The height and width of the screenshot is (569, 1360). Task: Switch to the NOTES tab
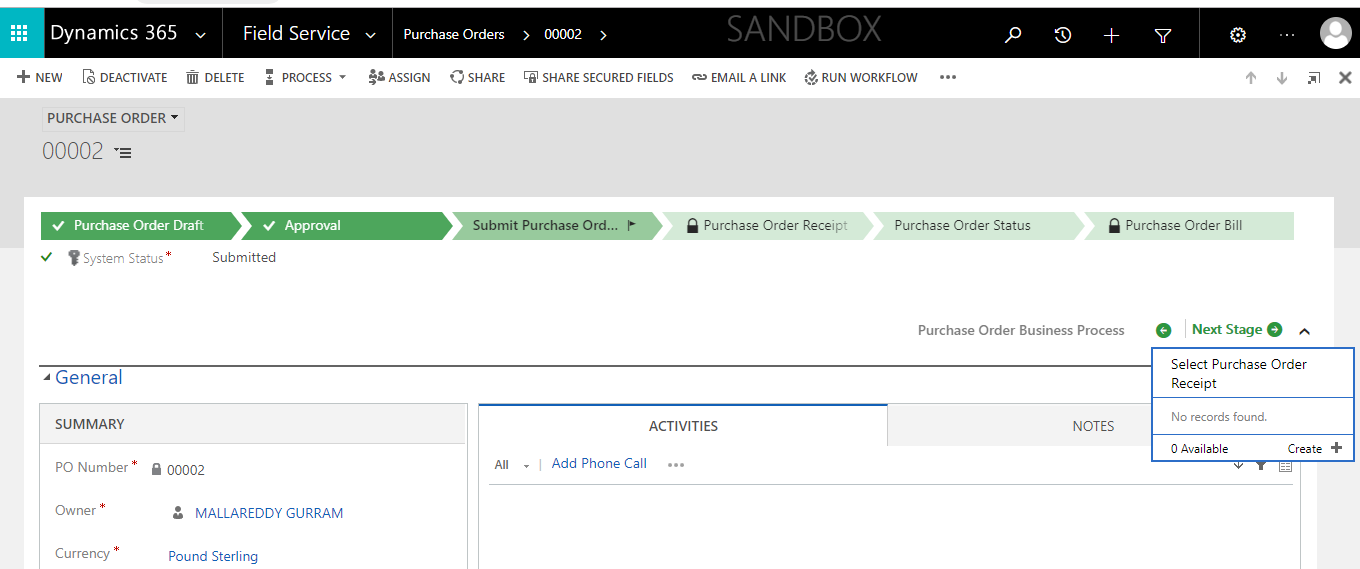(1093, 425)
